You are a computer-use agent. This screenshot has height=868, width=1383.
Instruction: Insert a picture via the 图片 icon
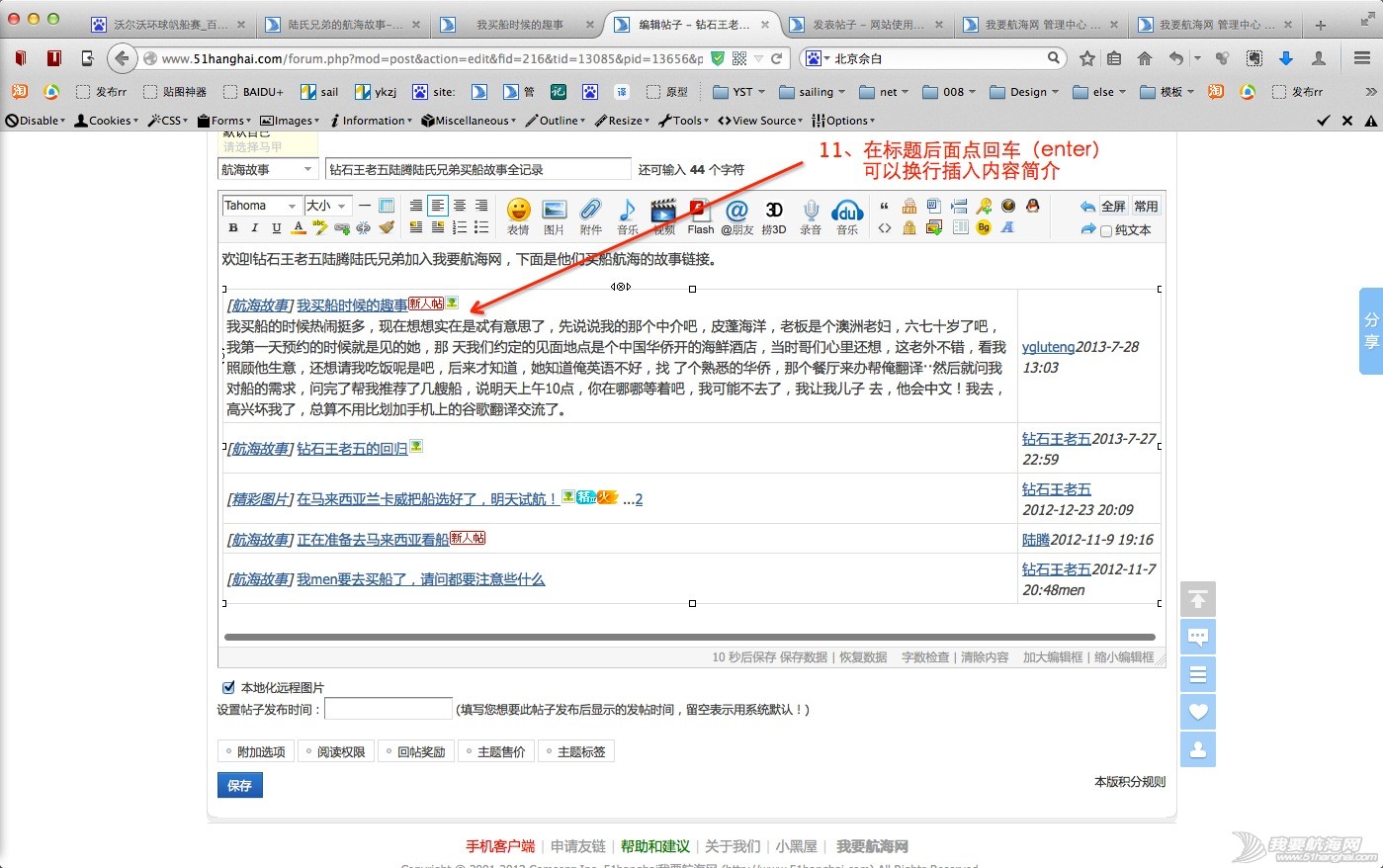click(x=555, y=217)
